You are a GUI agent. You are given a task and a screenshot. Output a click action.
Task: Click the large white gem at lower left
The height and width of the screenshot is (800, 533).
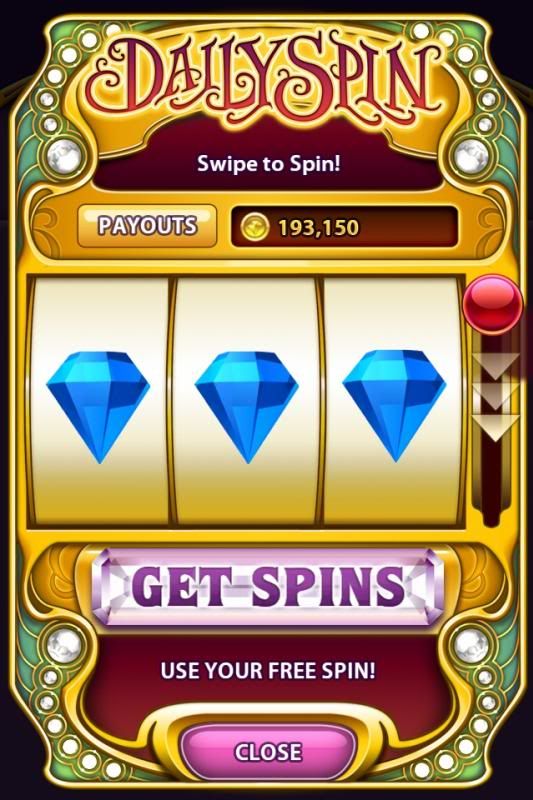click(64, 644)
